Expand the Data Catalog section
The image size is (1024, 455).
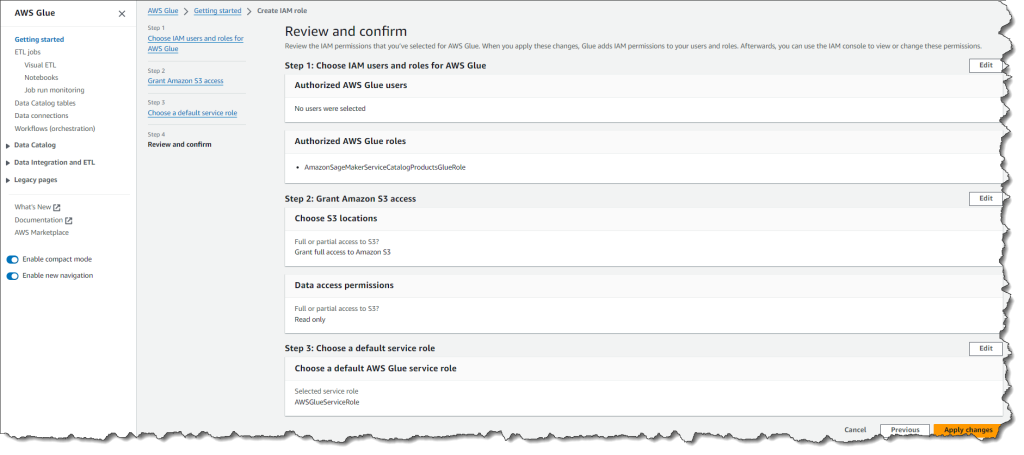(x=8, y=145)
